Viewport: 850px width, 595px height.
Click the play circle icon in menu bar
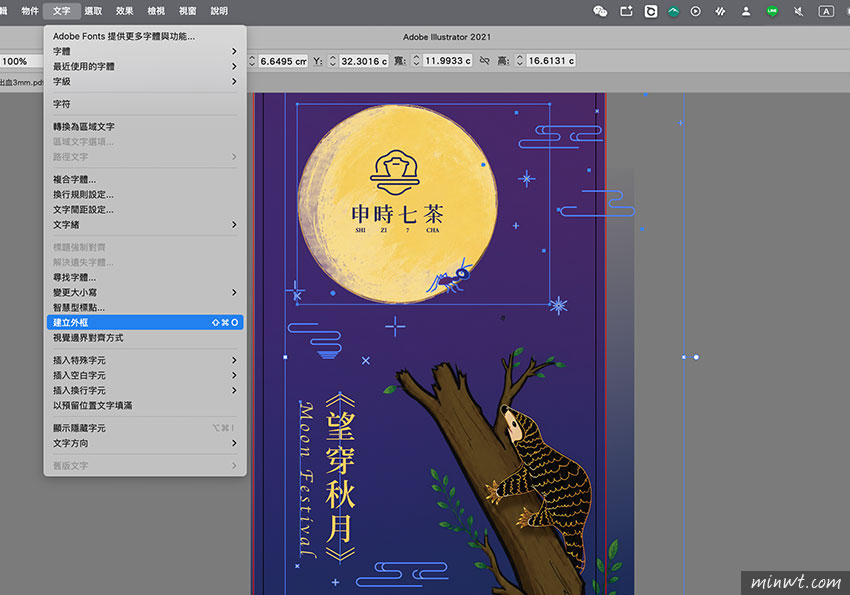coord(696,11)
